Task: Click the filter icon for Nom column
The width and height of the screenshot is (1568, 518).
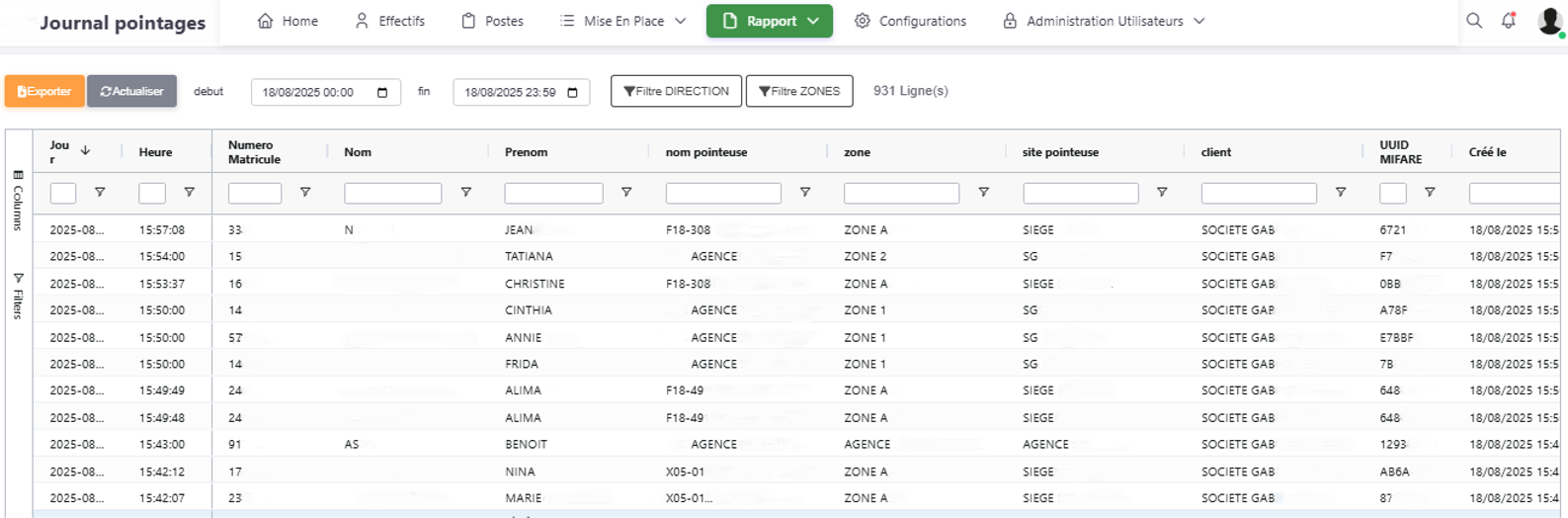Action: pos(465,193)
